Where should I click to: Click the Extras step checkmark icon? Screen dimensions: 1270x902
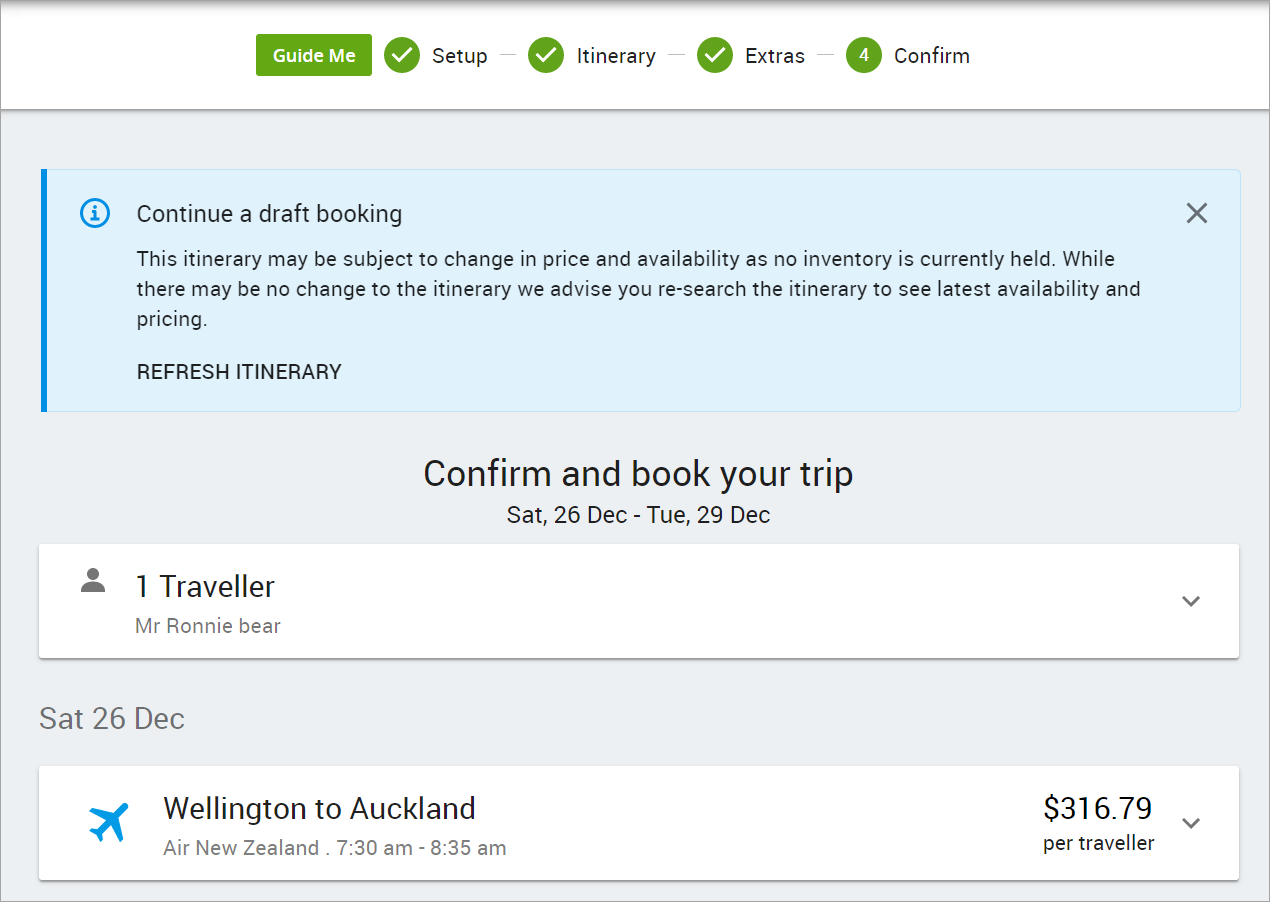click(x=715, y=55)
